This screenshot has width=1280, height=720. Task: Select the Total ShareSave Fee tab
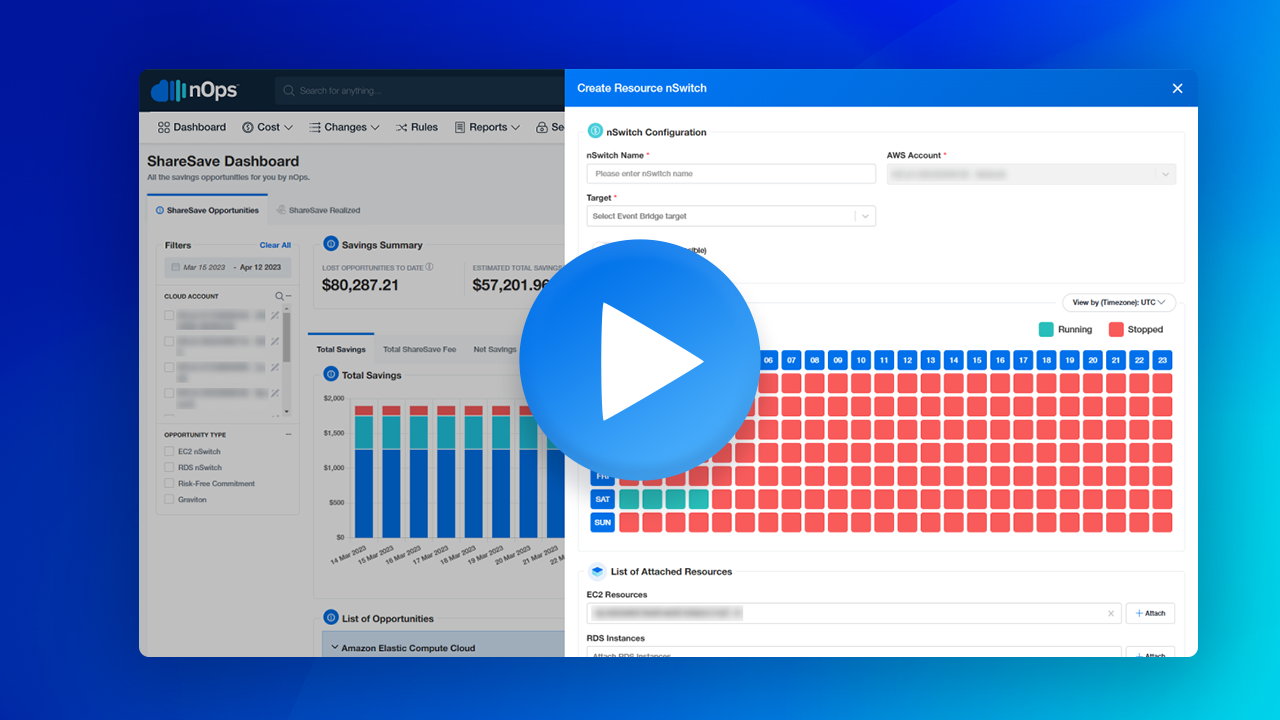tap(419, 349)
